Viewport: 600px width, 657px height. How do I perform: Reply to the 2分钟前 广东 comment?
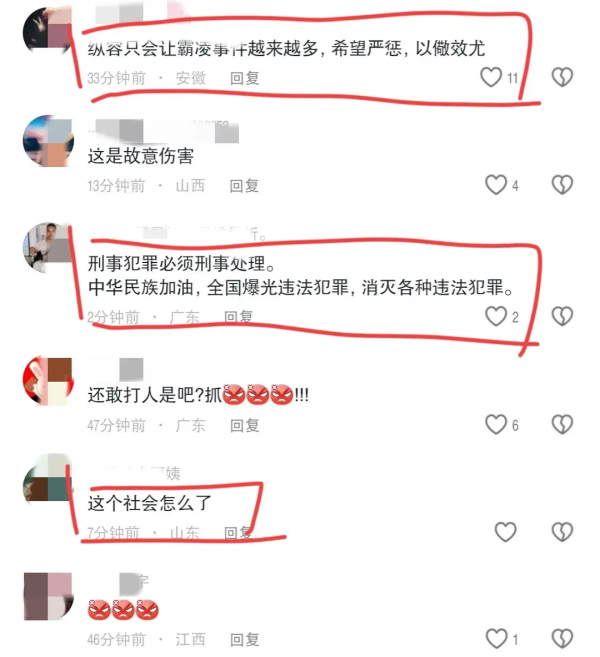(238, 317)
